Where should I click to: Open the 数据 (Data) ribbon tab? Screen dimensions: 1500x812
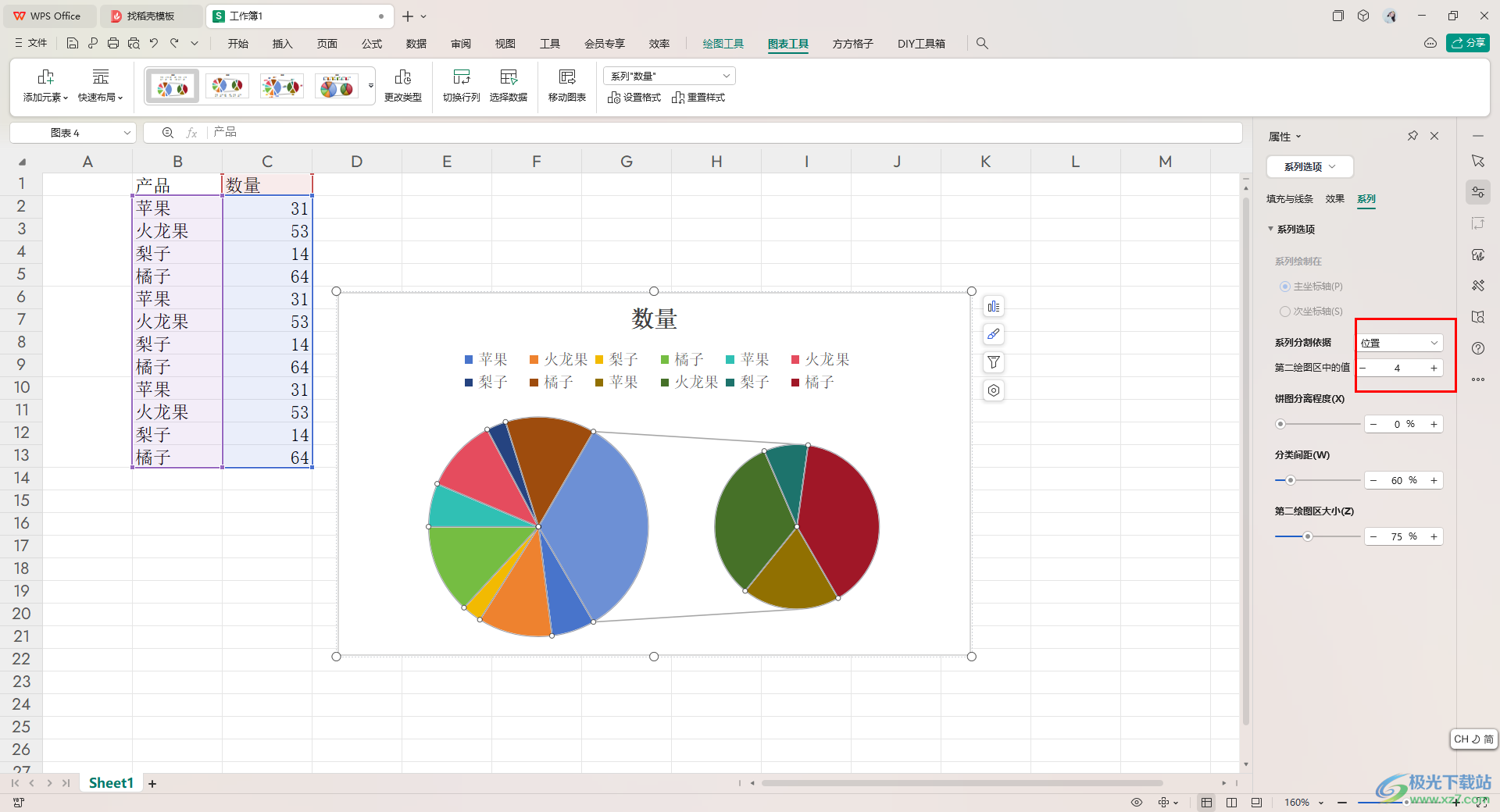coord(416,44)
